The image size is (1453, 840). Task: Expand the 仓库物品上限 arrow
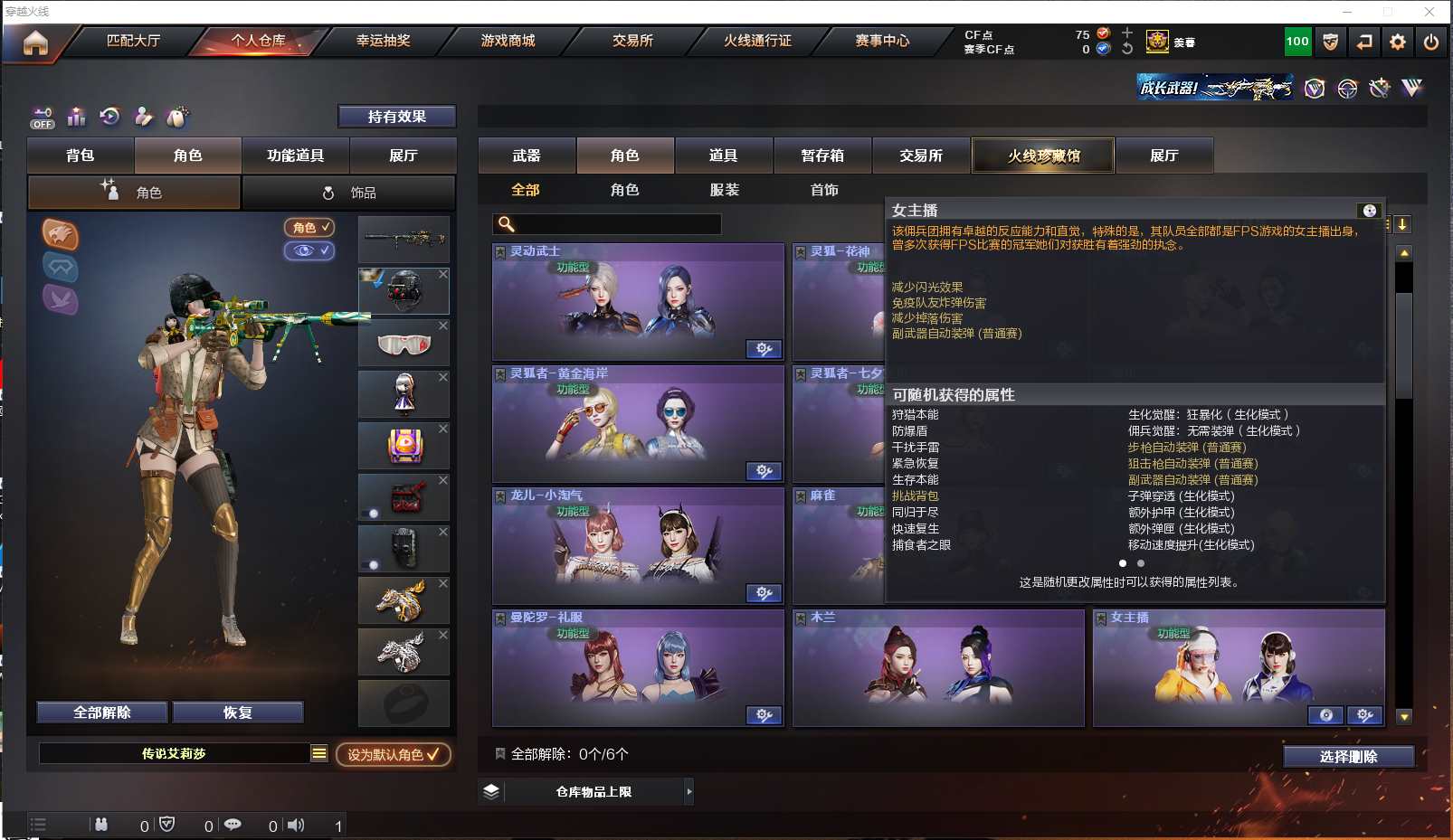[689, 792]
